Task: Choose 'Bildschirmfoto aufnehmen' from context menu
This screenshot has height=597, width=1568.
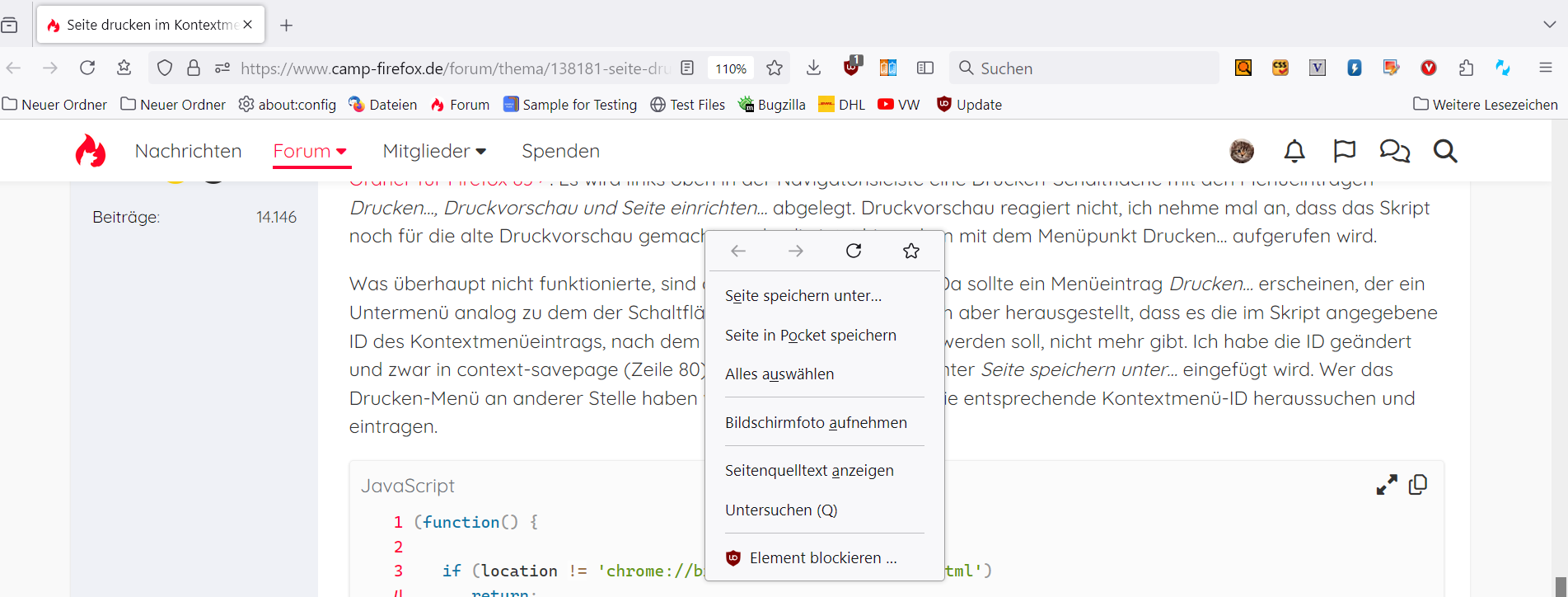Action: tap(816, 423)
